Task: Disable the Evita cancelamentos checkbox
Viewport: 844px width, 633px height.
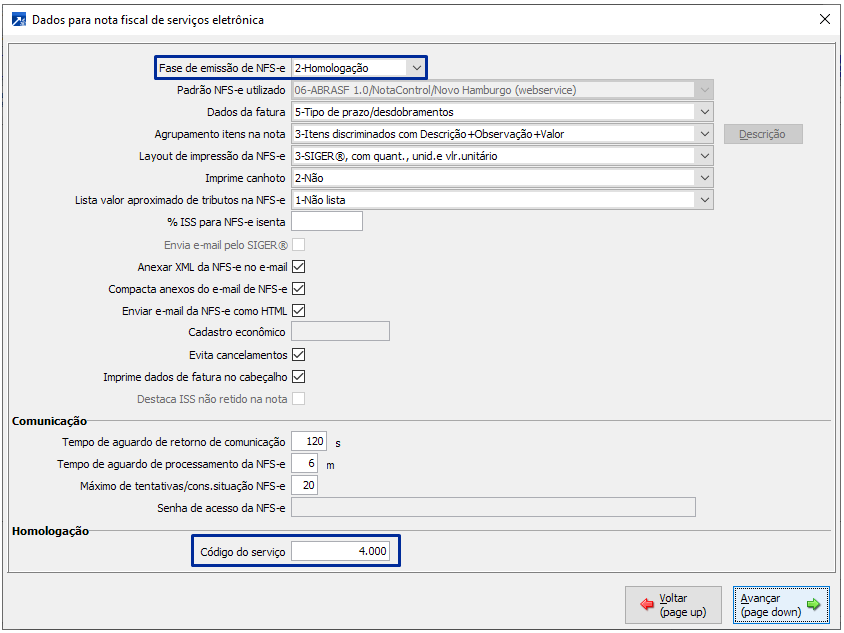Action: coord(298,355)
